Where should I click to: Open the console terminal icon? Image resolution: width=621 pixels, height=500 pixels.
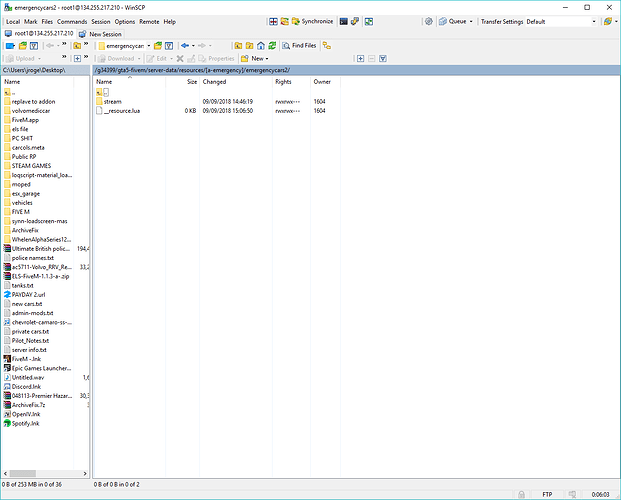(344, 22)
